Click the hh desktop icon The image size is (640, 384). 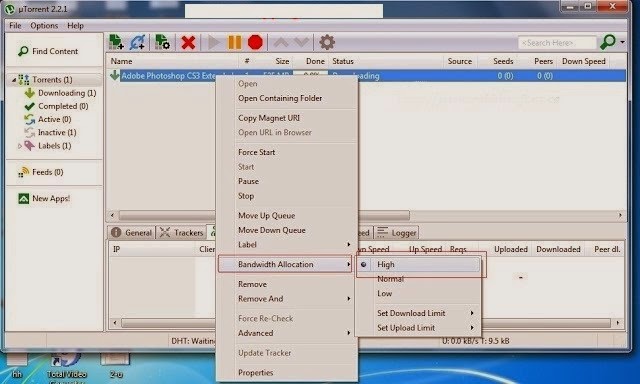[17, 366]
